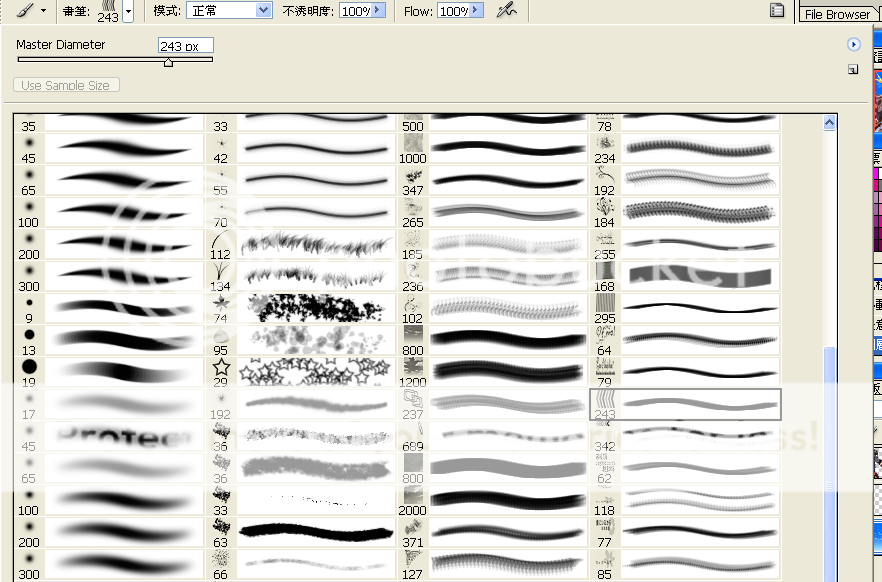Open the brush picker flyout menu arrow
Viewport: 882px width, 582px height.
pos(853,45)
